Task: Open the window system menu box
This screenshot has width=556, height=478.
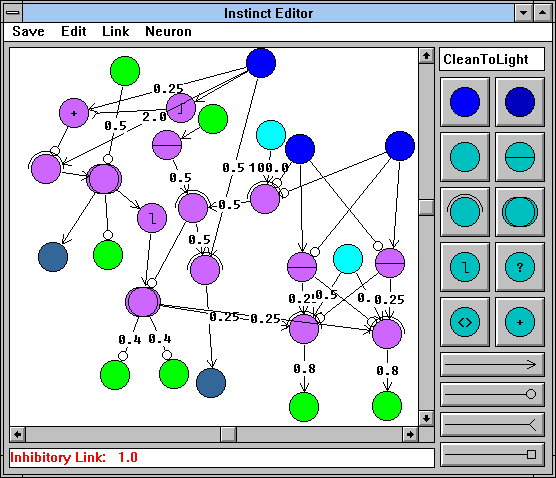Action: tap(13, 13)
